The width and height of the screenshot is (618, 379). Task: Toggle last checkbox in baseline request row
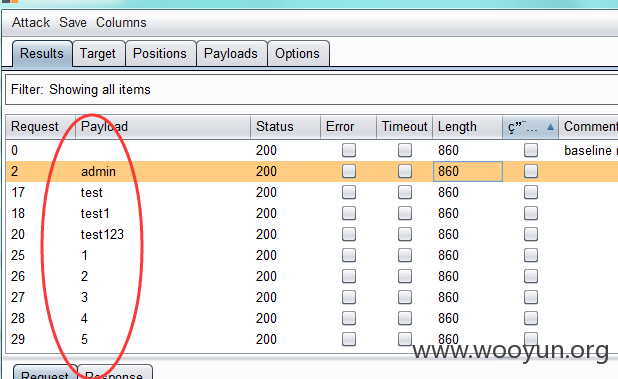531,150
